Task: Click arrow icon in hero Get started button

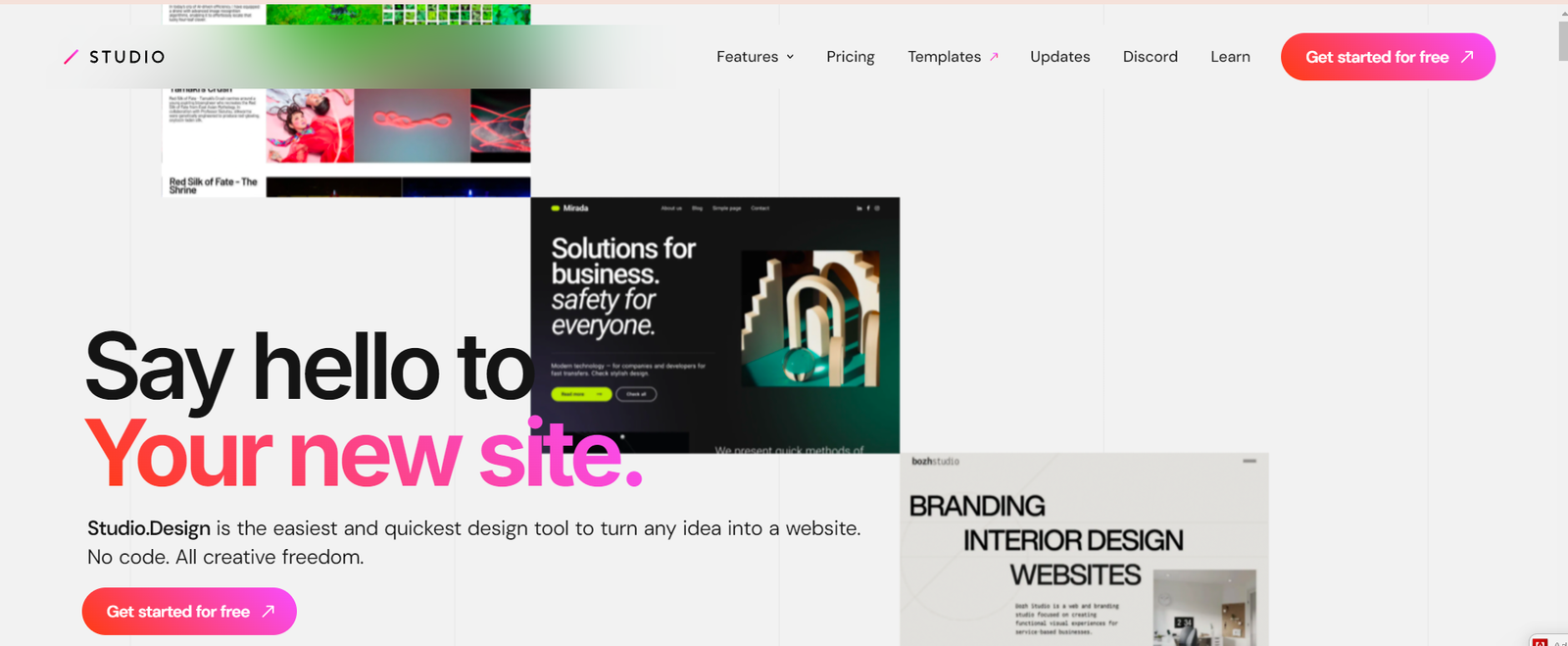Action: pyautogui.click(x=268, y=612)
